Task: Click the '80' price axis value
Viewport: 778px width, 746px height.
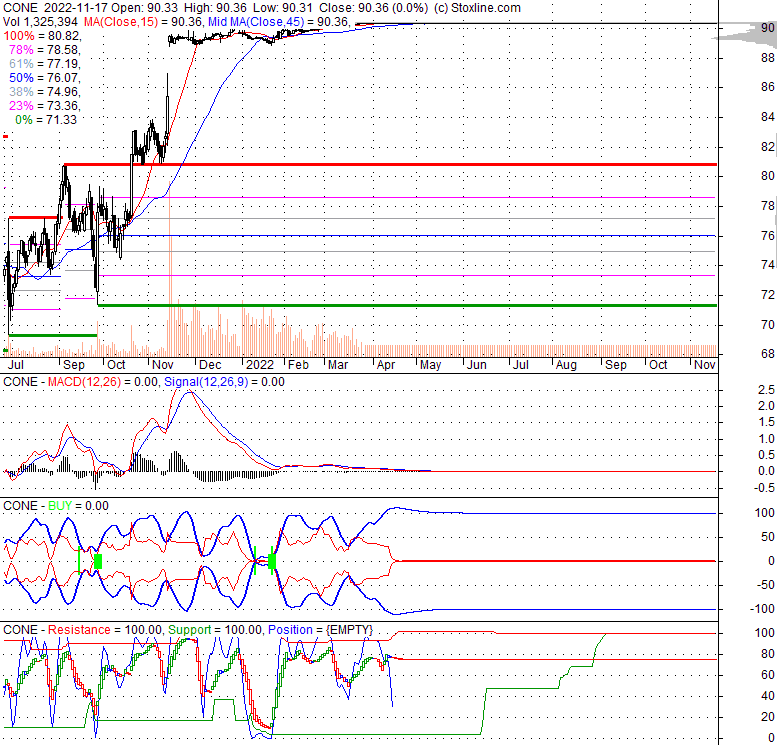Action: coord(768,176)
